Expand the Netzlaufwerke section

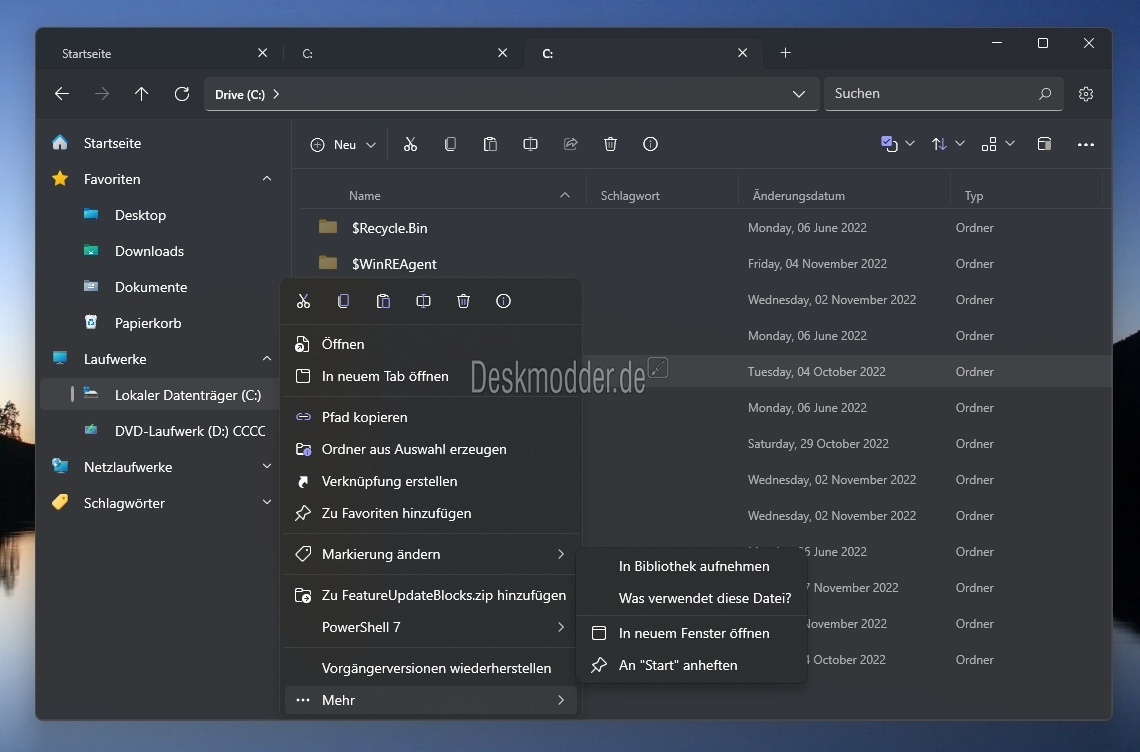pos(267,467)
